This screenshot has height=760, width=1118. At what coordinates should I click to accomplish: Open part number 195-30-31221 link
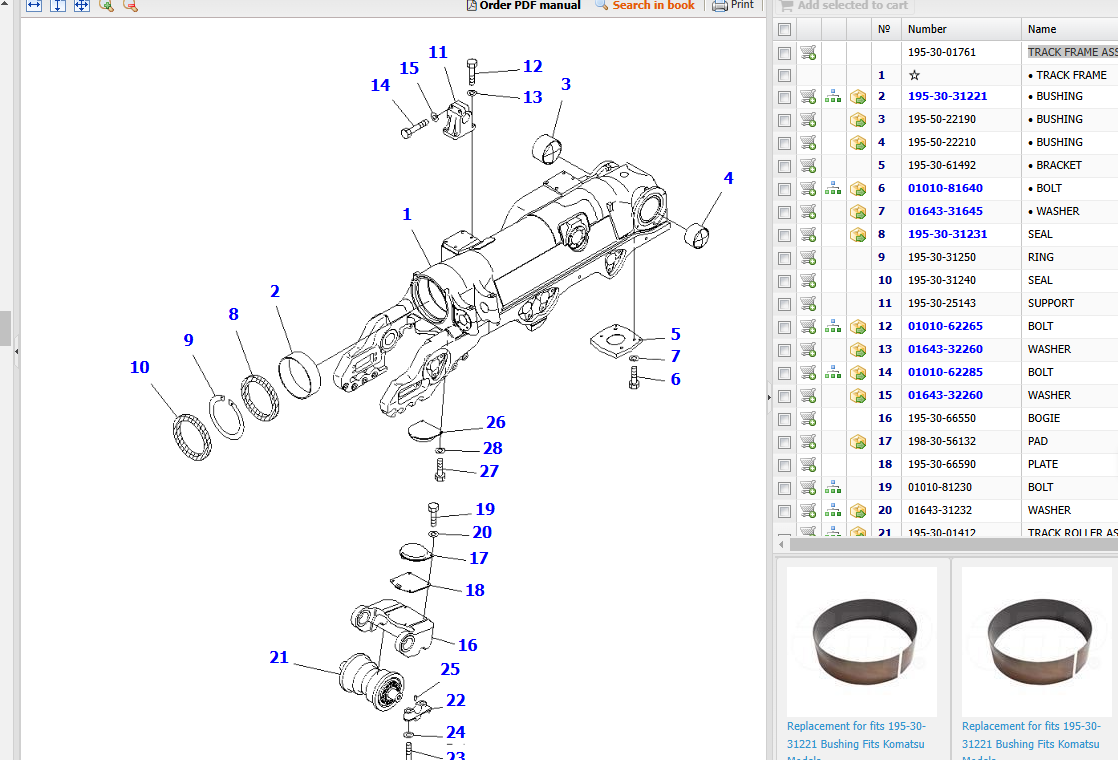(x=947, y=96)
